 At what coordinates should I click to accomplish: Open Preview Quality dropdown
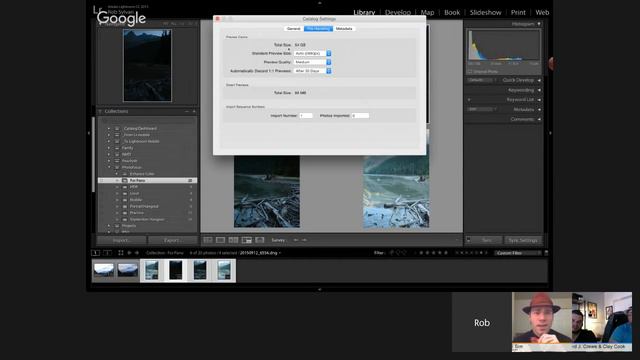(313, 62)
